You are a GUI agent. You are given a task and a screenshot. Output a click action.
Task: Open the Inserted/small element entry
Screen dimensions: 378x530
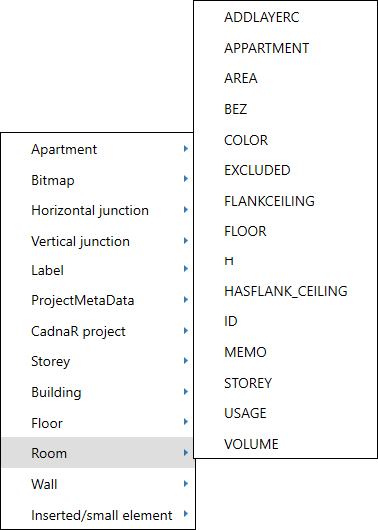(98, 515)
